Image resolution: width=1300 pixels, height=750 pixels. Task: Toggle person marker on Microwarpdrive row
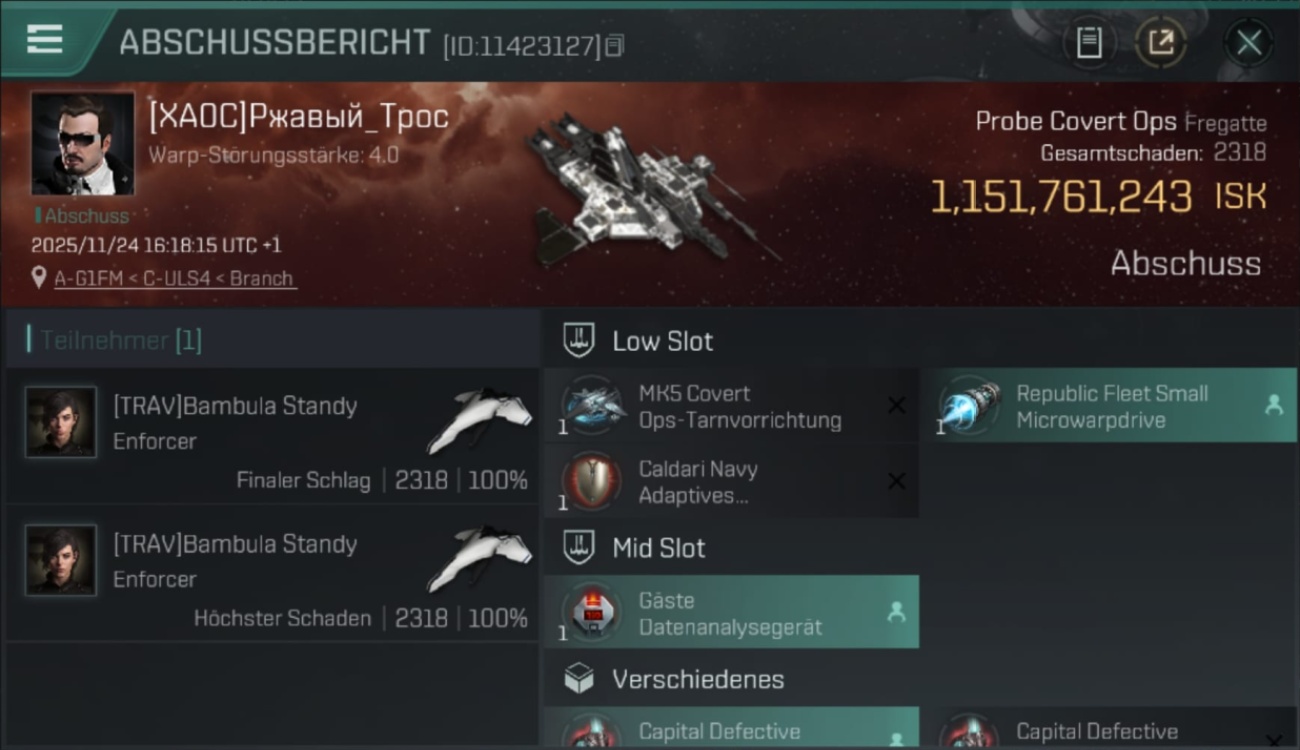(x=1274, y=405)
